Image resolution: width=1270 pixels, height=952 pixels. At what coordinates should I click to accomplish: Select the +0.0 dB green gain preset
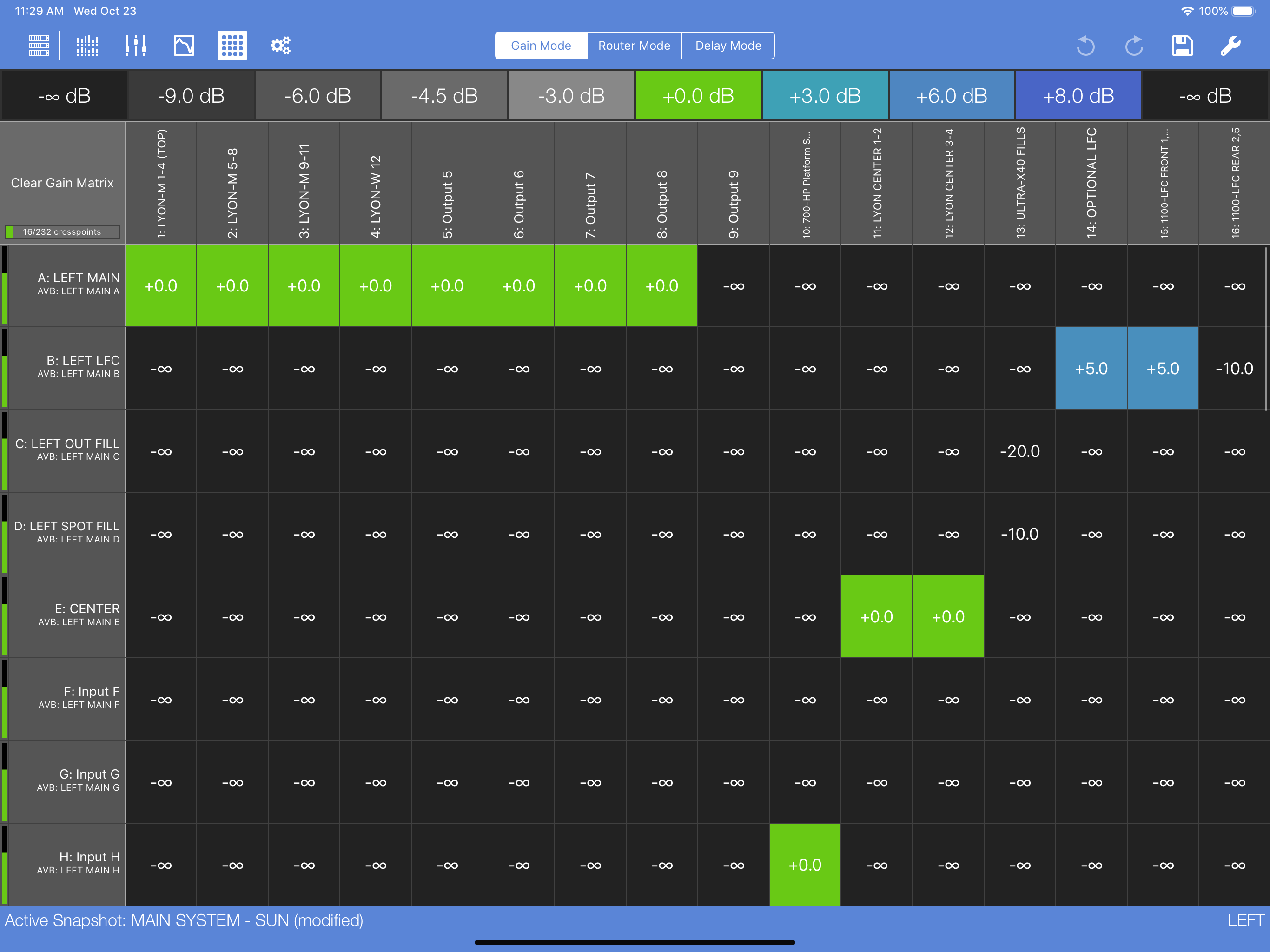click(698, 95)
